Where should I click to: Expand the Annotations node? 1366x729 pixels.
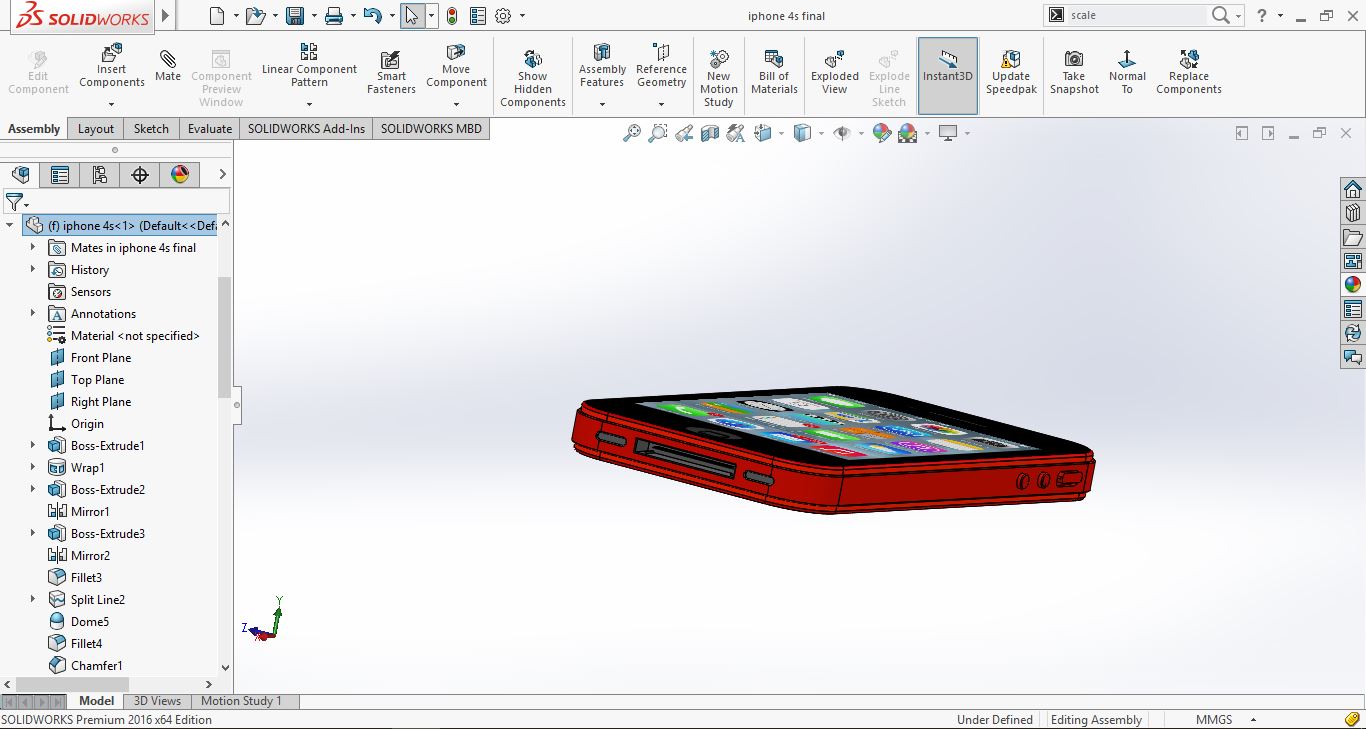pos(33,313)
